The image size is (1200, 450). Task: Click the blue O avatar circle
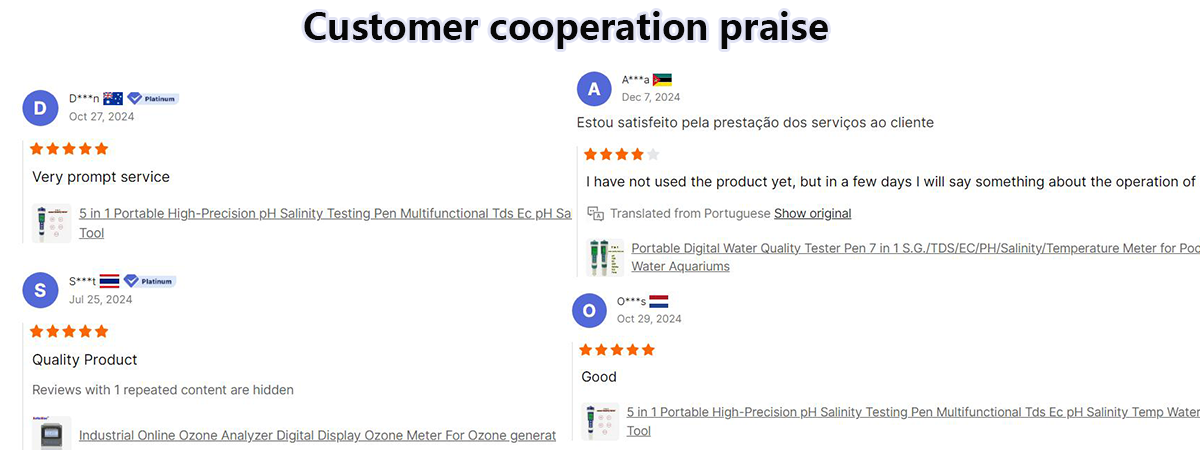[589, 311]
